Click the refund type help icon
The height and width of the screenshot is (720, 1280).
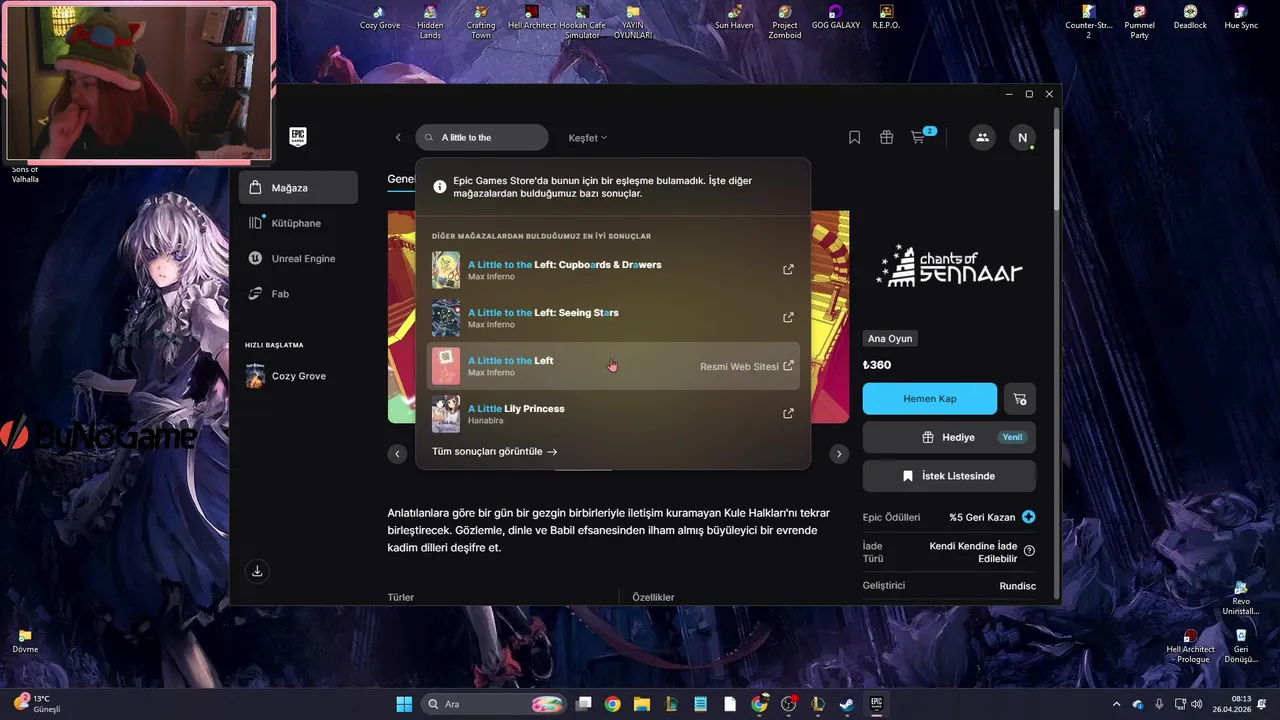[x=1029, y=551]
